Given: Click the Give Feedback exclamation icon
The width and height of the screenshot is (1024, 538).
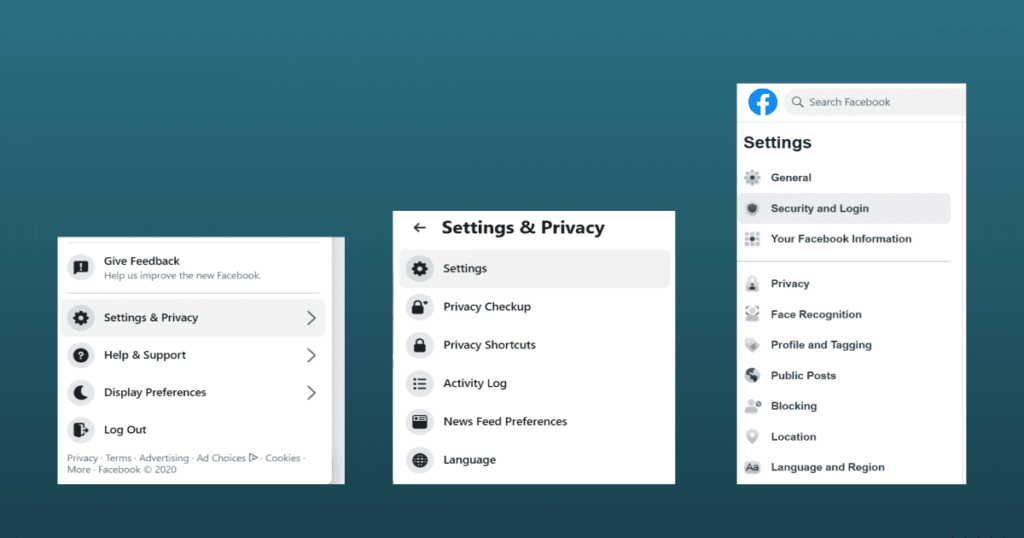Looking at the screenshot, I should click(81, 267).
